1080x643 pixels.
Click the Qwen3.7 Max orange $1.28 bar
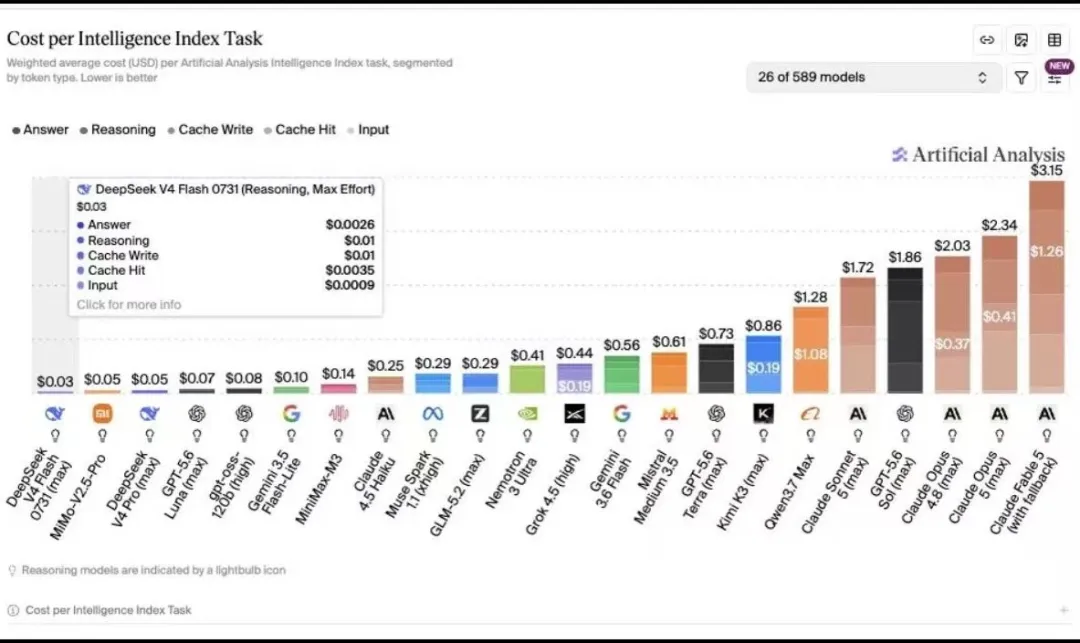(811, 350)
